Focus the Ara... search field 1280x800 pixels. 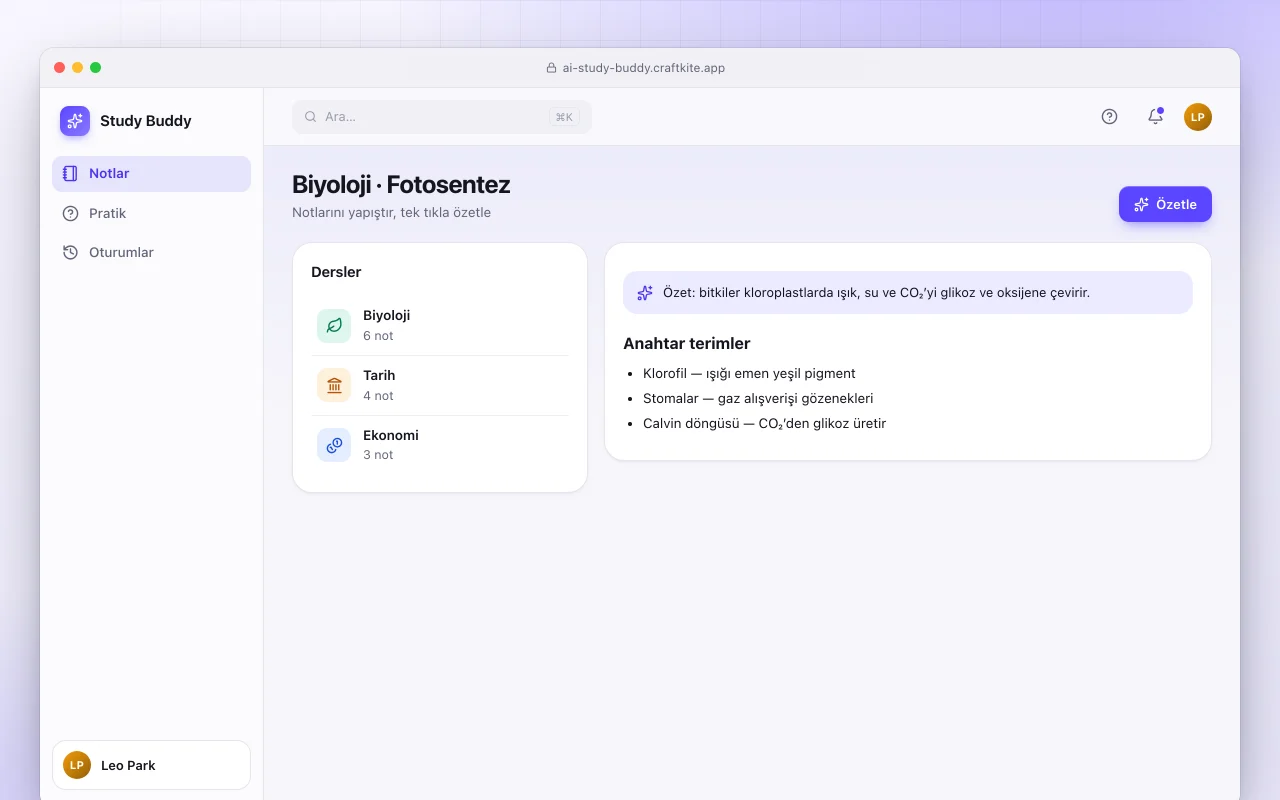(x=442, y=117)
